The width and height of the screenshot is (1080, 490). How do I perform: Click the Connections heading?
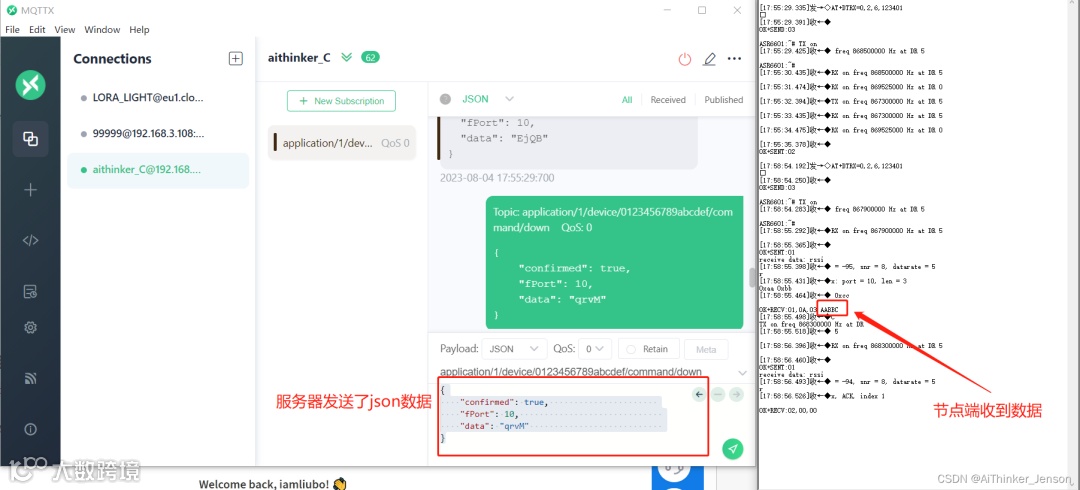point(112,59)
